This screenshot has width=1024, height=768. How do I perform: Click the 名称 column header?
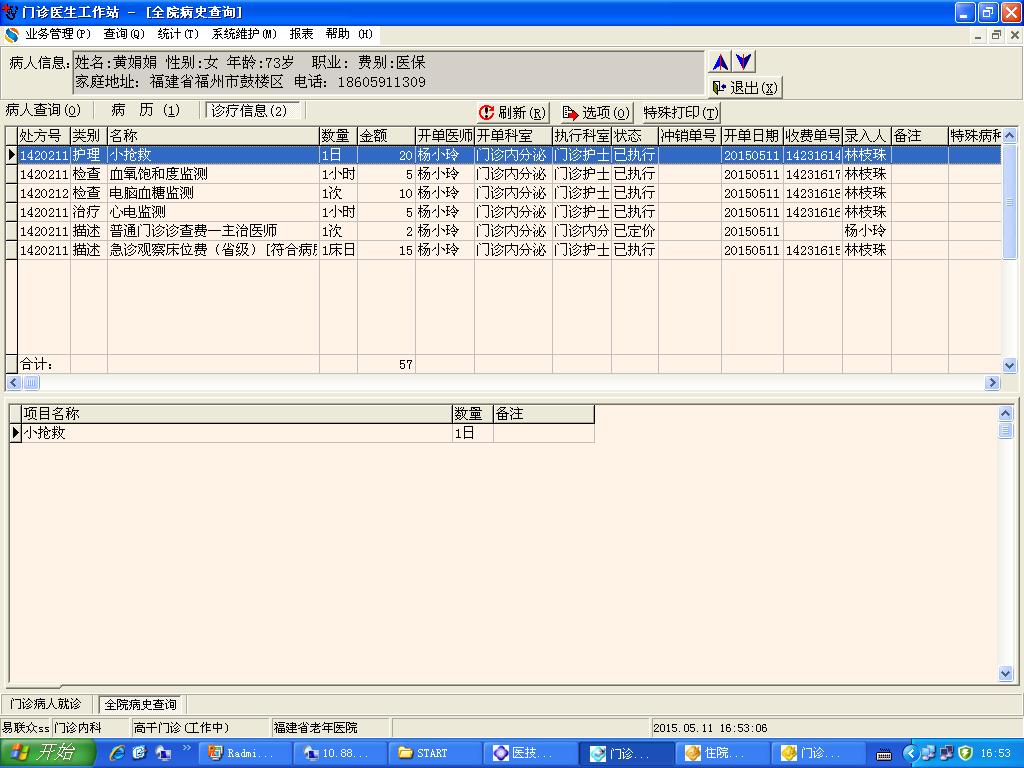click(213, 136)
